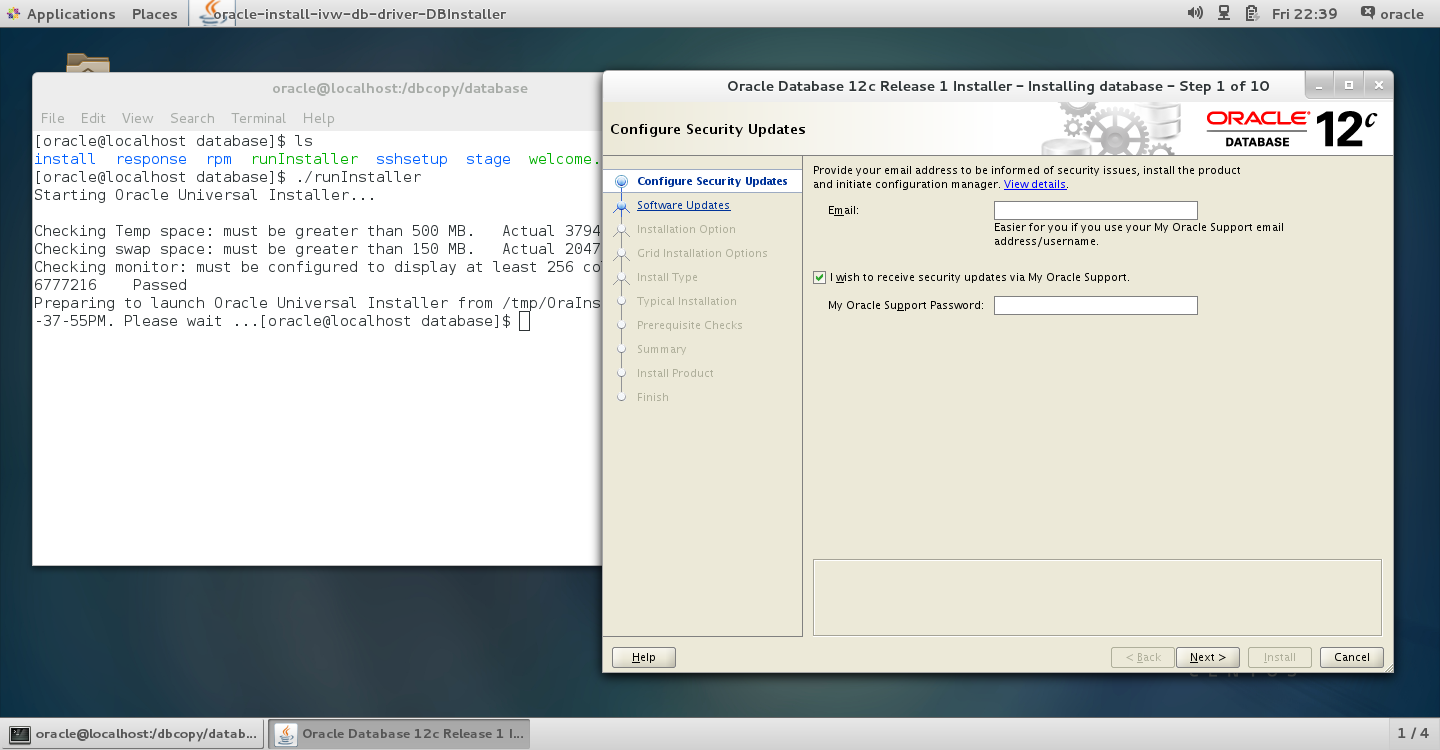Follow the View details link

[1034, 184]
